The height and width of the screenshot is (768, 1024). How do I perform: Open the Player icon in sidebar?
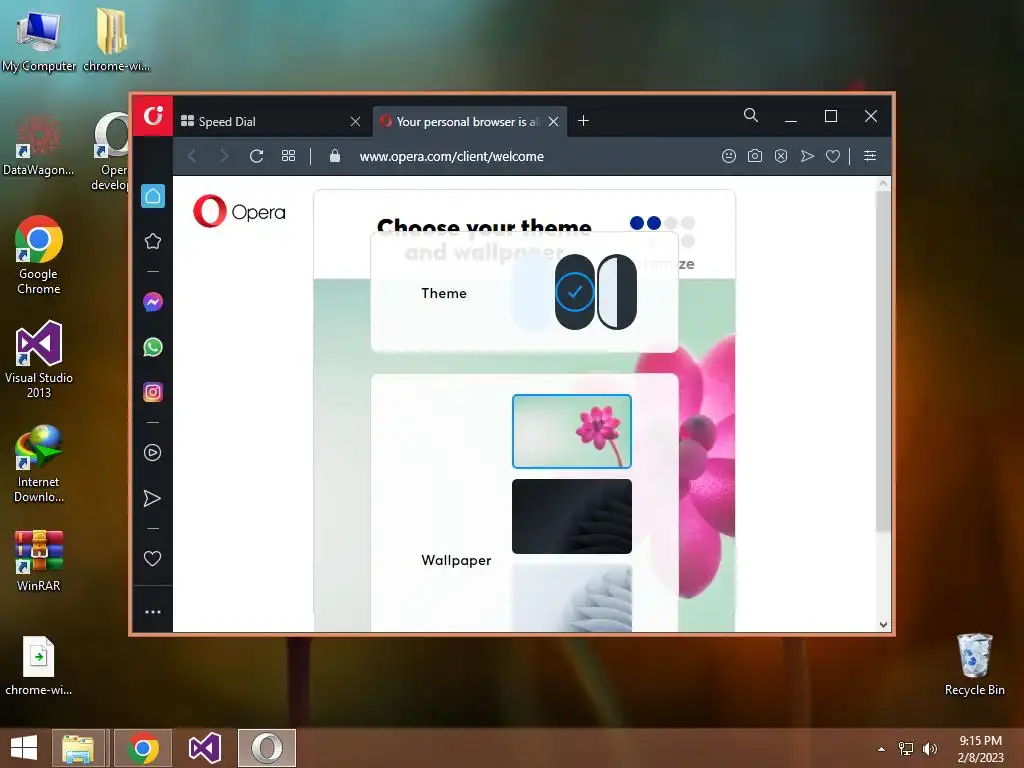point(153,453)
